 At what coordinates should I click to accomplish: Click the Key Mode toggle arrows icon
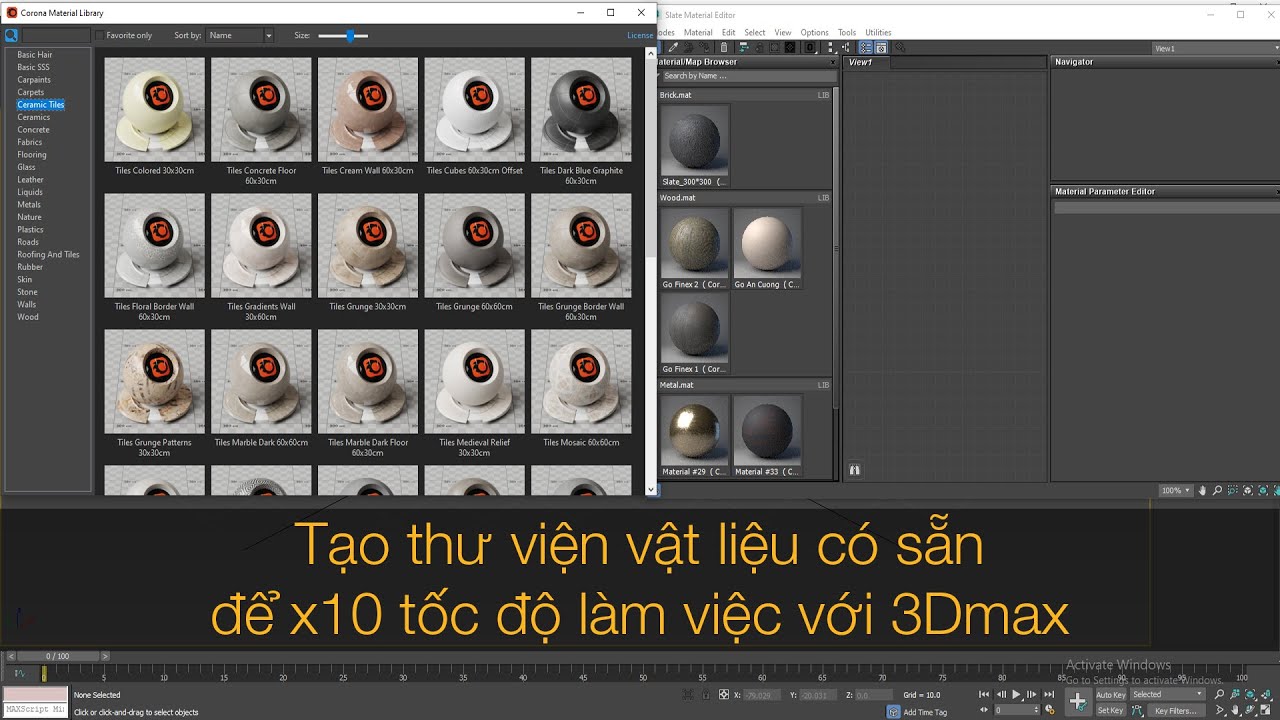coord(983,710)
